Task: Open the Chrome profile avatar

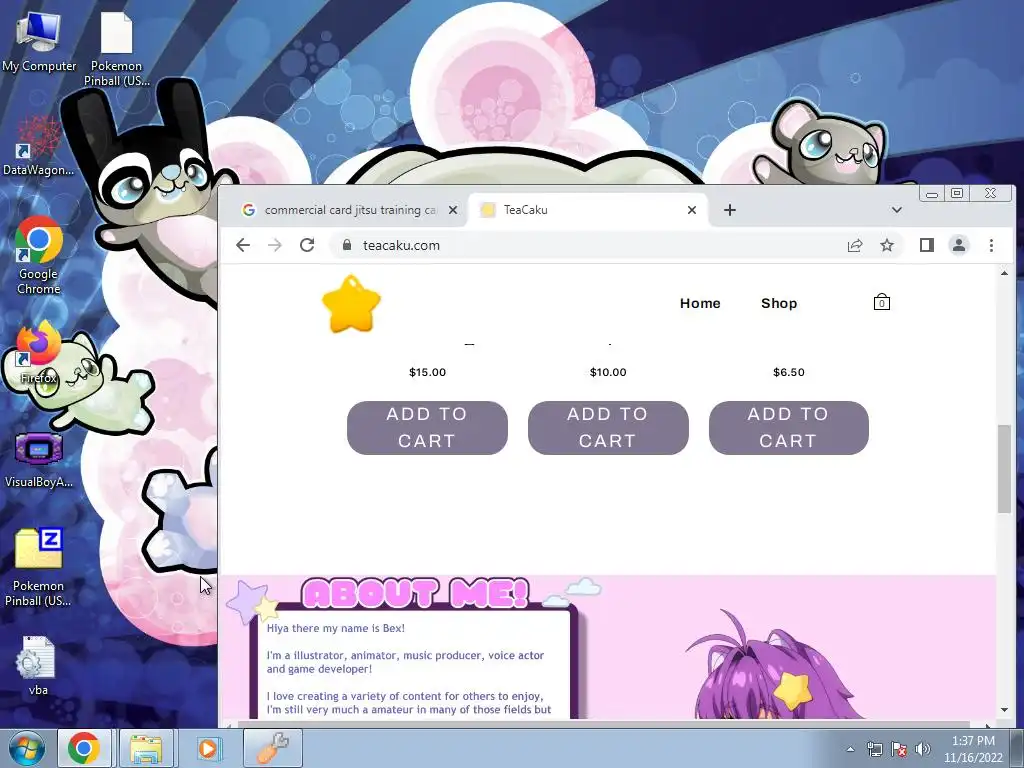Action: click(x=959, y=245)
